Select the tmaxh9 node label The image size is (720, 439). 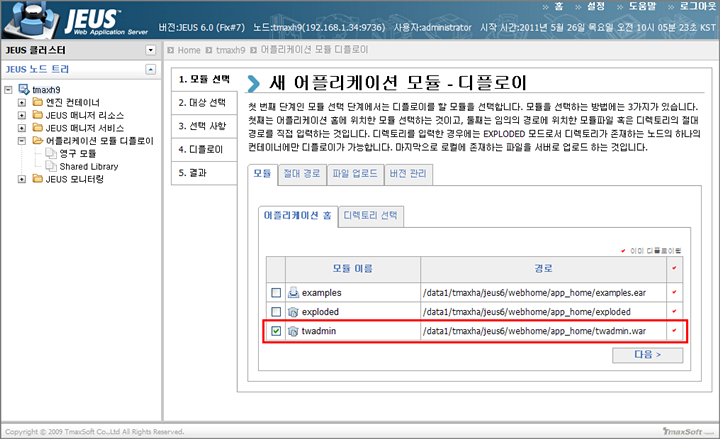pos(46,90)
